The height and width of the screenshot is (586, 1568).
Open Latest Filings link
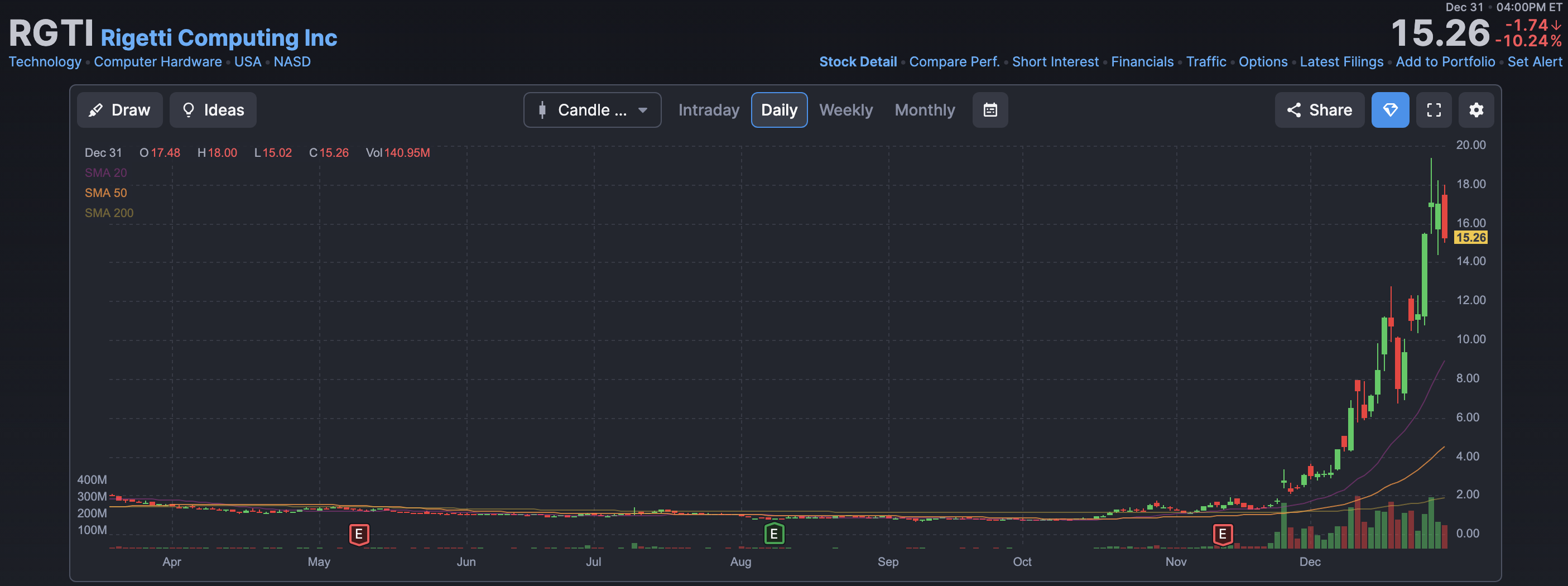(x=1341, y=62)
